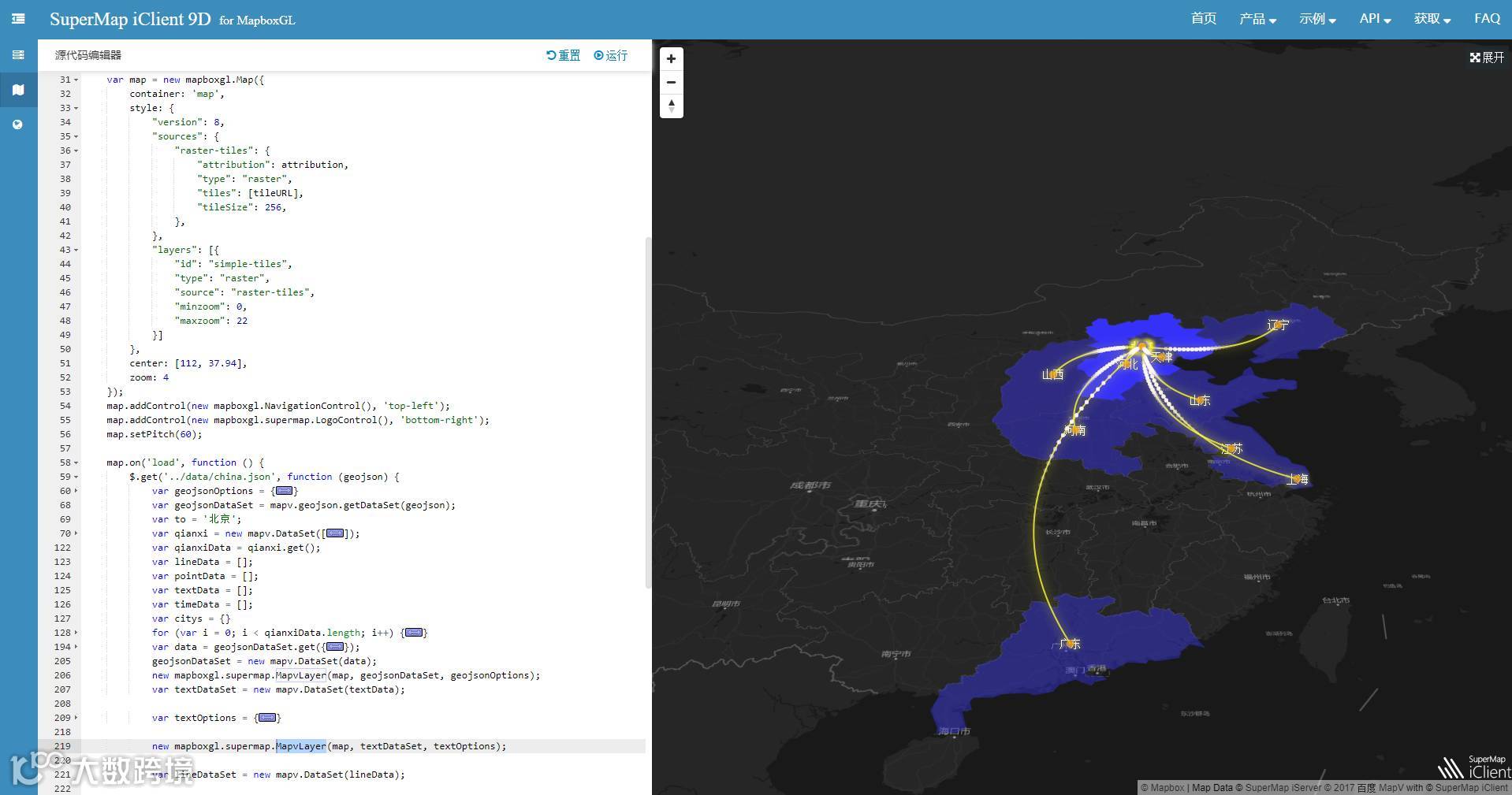Click the 山东 label on the map

point(1199,400)
